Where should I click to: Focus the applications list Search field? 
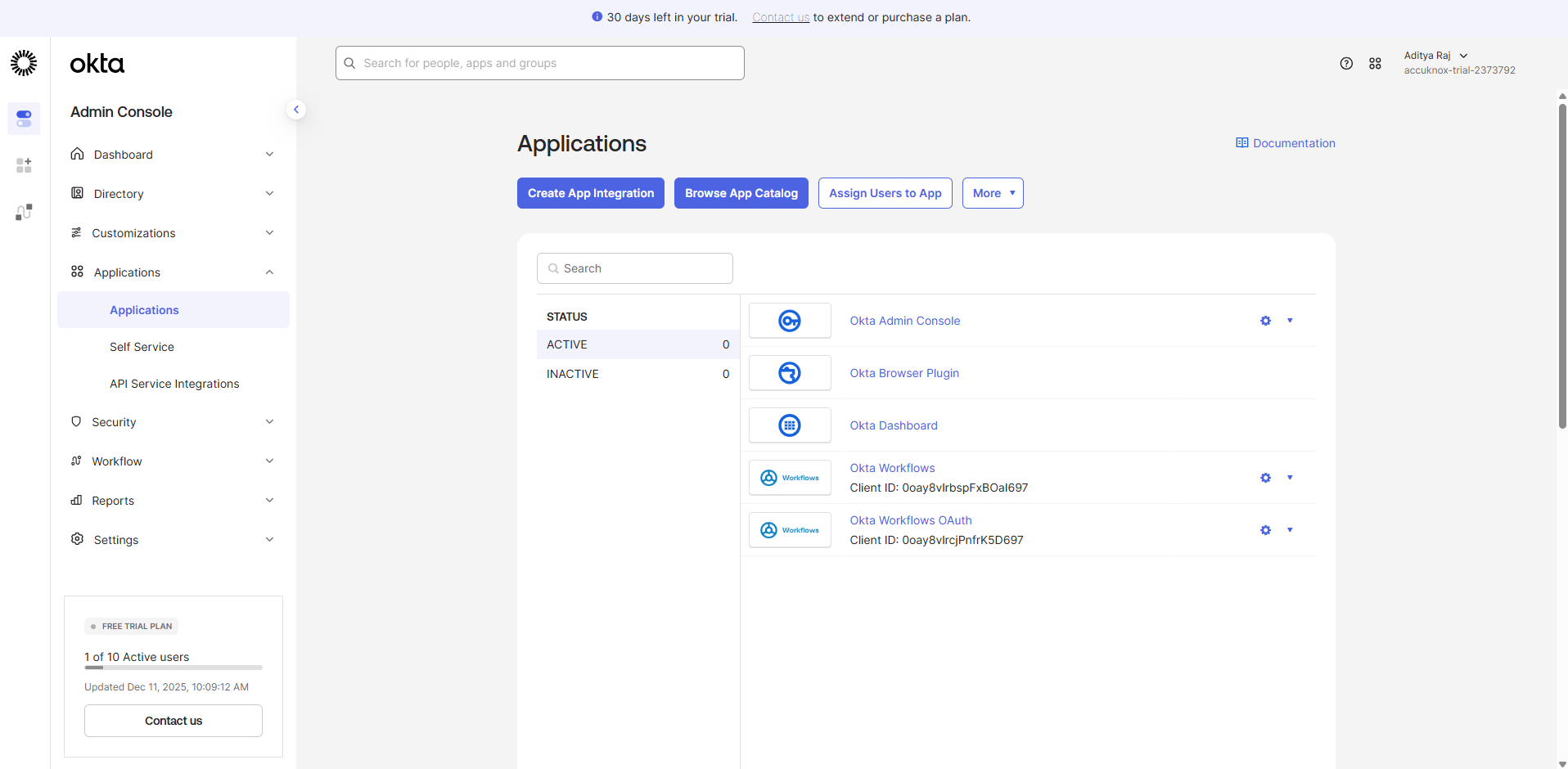click(x=635, y=268)
